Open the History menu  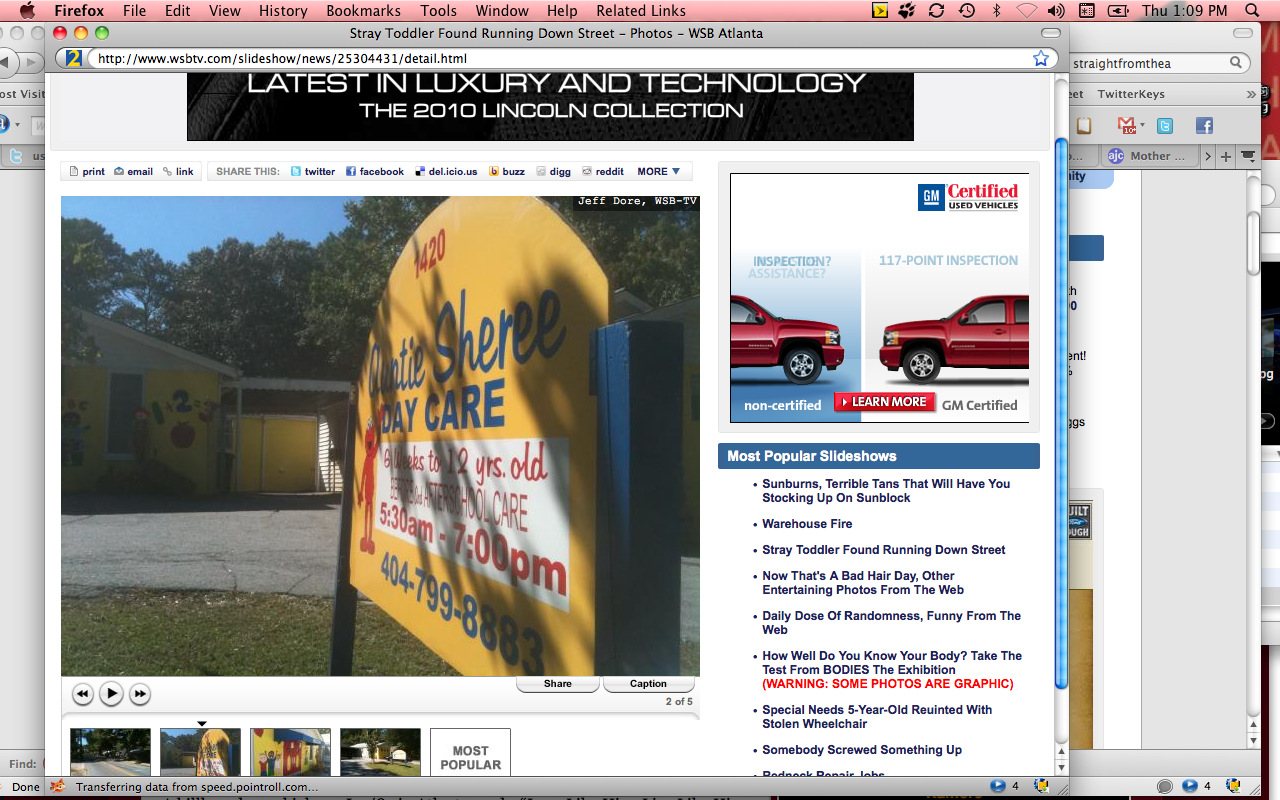click(283, 11)
